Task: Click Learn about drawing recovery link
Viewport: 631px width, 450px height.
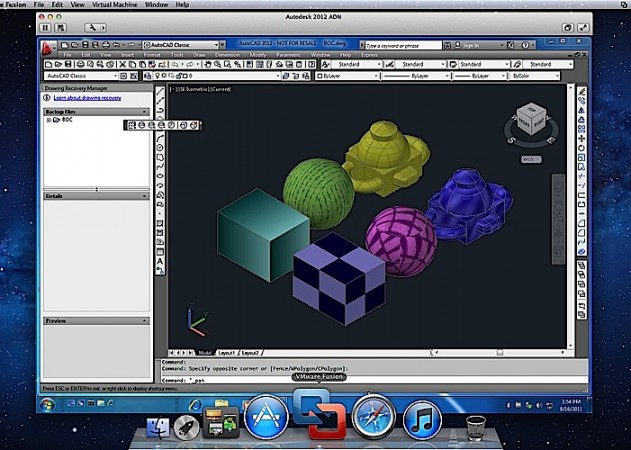Action: 88,98
